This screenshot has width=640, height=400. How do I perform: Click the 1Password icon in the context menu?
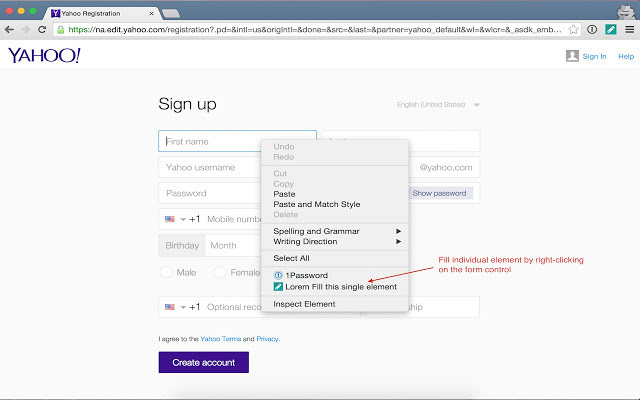pos(278,276)
